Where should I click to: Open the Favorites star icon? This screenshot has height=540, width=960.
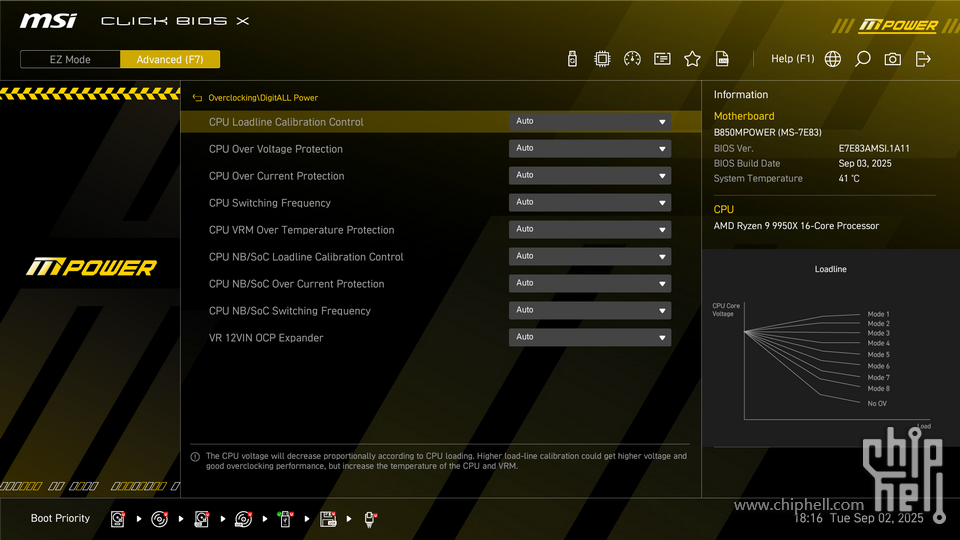[x=692, y=59]
